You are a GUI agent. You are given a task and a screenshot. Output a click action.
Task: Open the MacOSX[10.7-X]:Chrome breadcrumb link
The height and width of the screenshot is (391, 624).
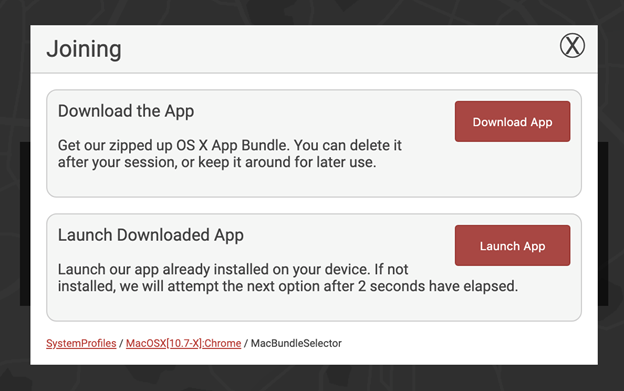[x=183, y=343]
